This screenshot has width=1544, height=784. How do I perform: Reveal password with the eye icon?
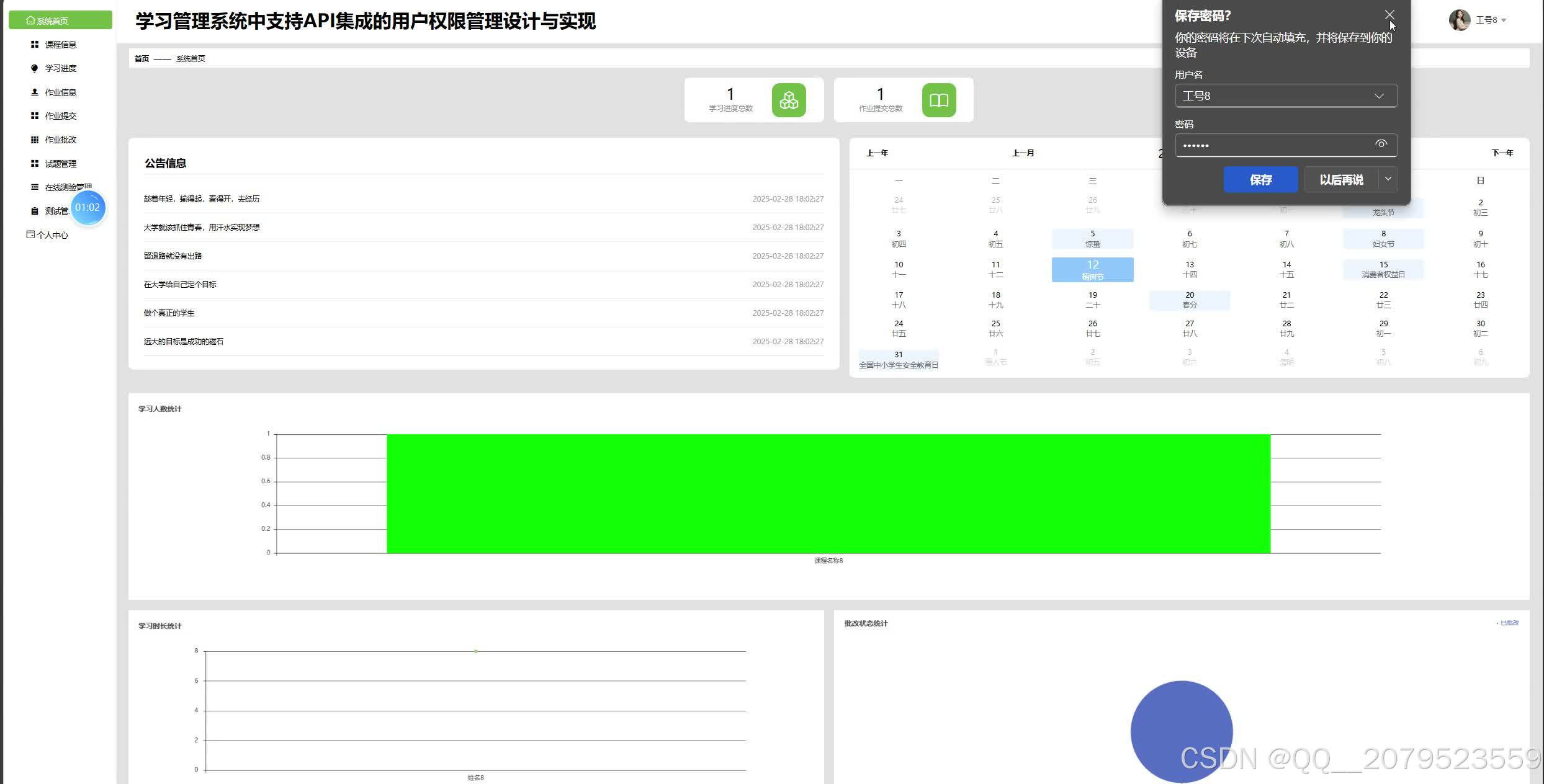pos(1381,145)
